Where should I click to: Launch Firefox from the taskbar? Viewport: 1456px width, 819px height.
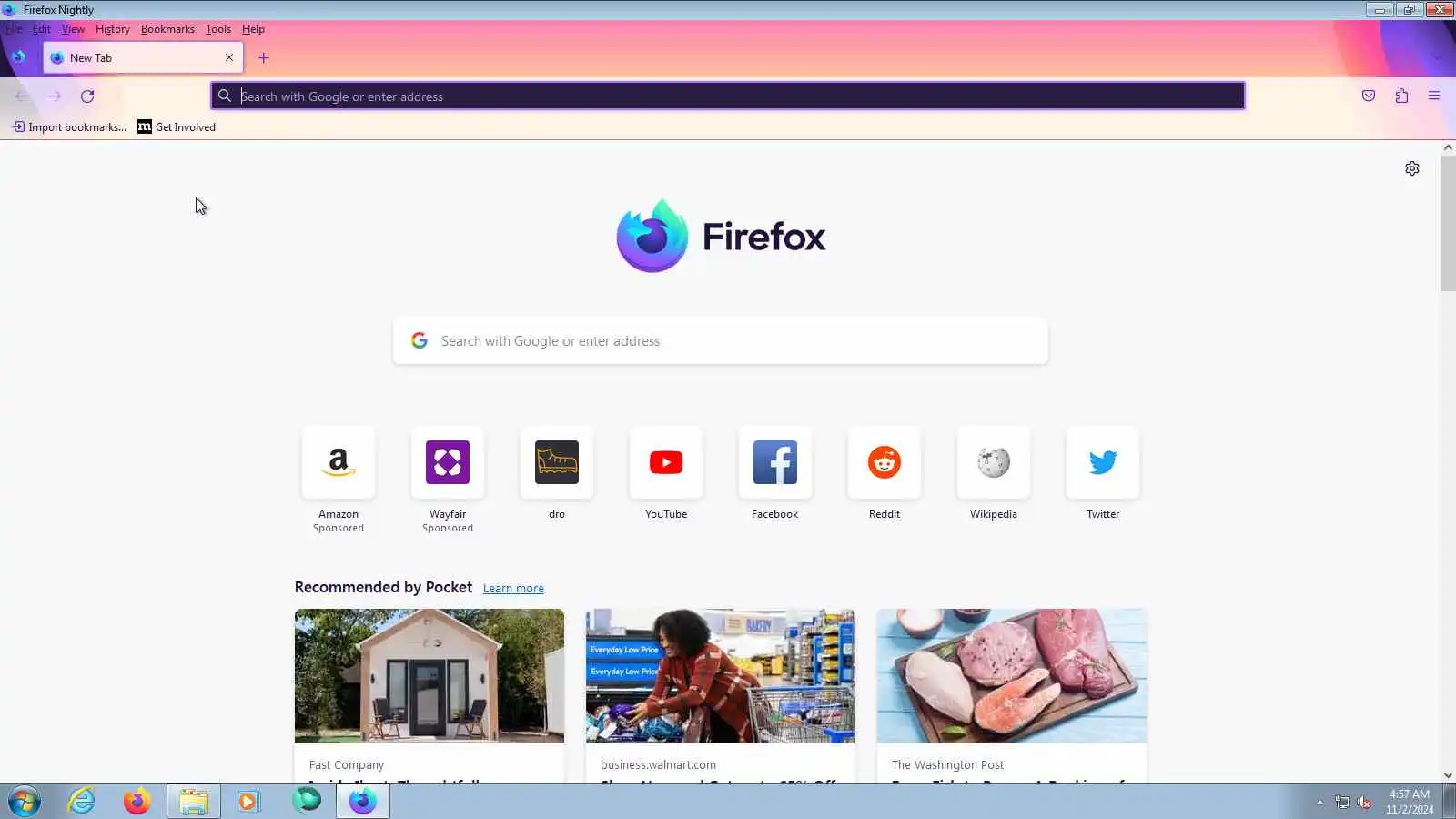(137, 802)
